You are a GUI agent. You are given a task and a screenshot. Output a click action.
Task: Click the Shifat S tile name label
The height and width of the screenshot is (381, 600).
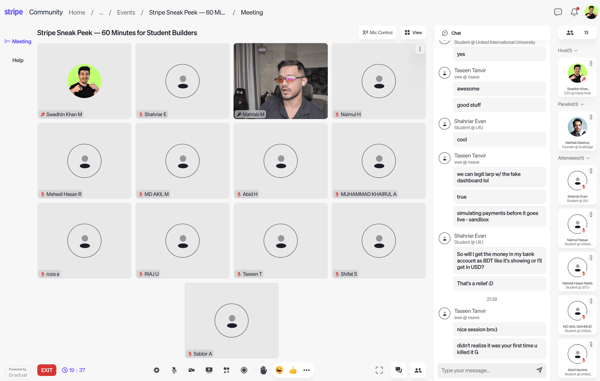[x=349, y=274]
